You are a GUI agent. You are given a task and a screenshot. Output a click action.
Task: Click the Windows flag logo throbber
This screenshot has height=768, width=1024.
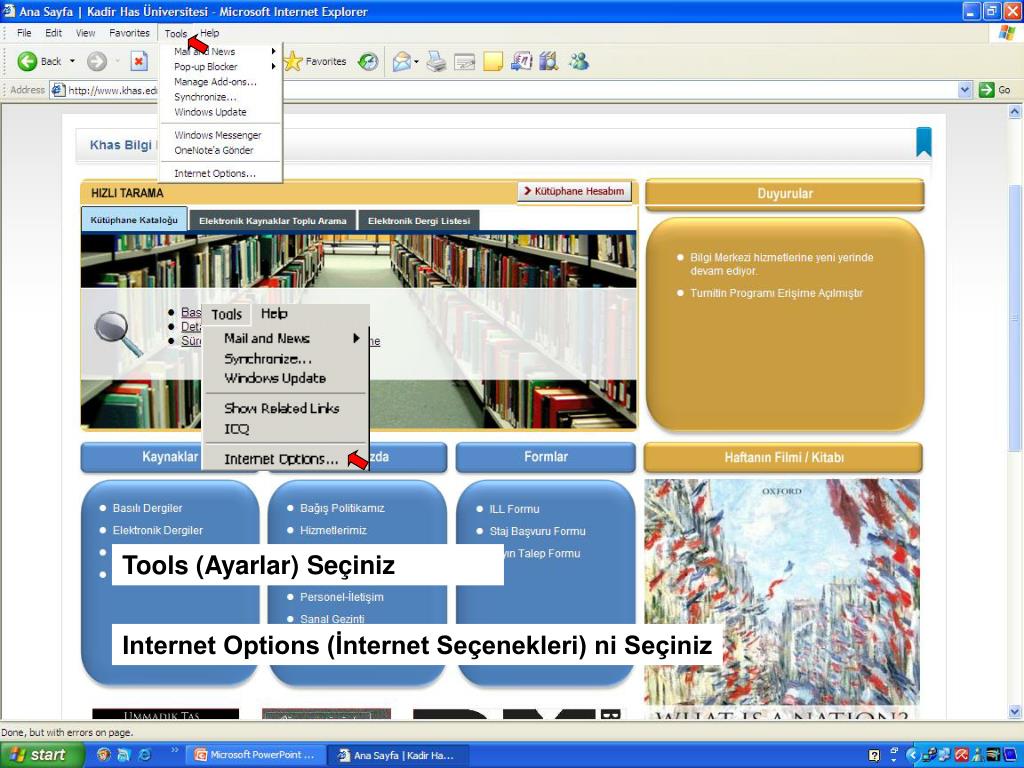coord(1008,33)
